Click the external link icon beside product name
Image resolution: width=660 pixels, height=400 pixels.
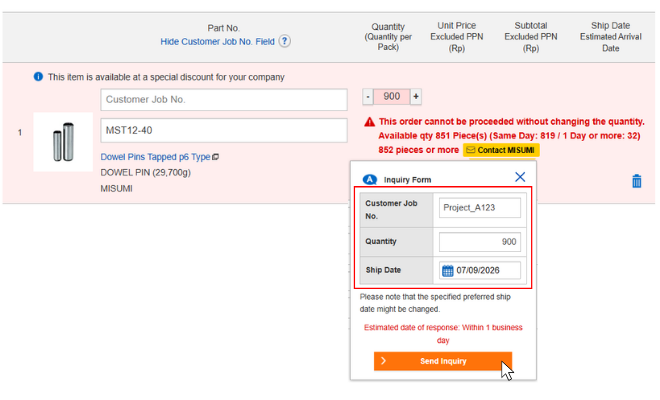click(x=216, y=157)
